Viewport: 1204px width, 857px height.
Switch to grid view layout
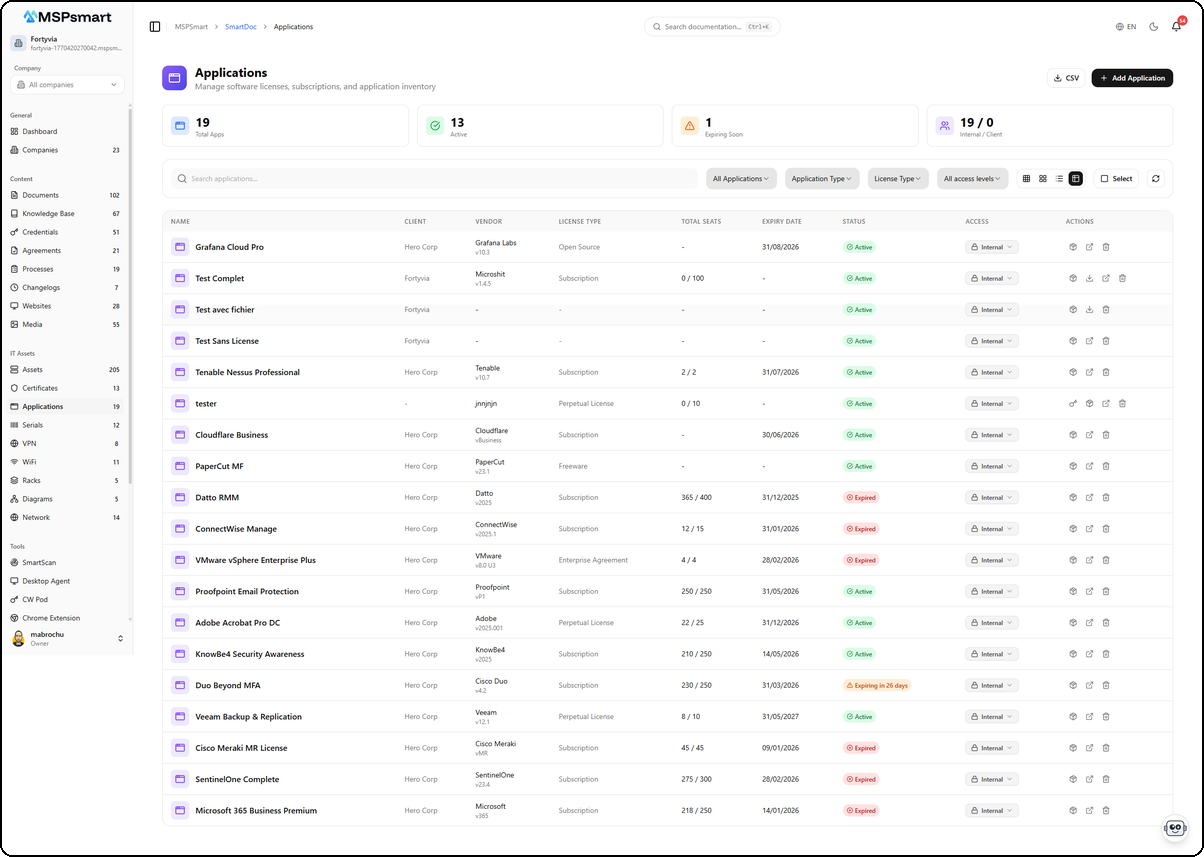click(1026, 177)
